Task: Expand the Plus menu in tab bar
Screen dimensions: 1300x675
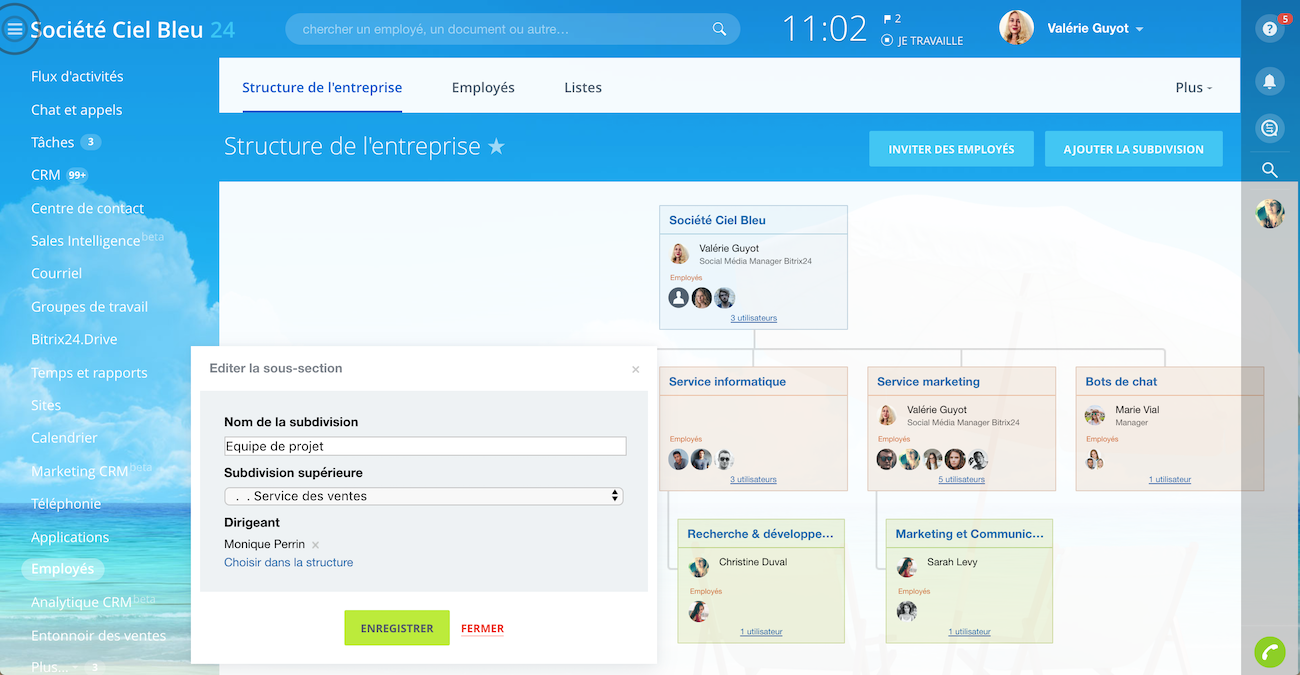Action: tap(1193, 88)
